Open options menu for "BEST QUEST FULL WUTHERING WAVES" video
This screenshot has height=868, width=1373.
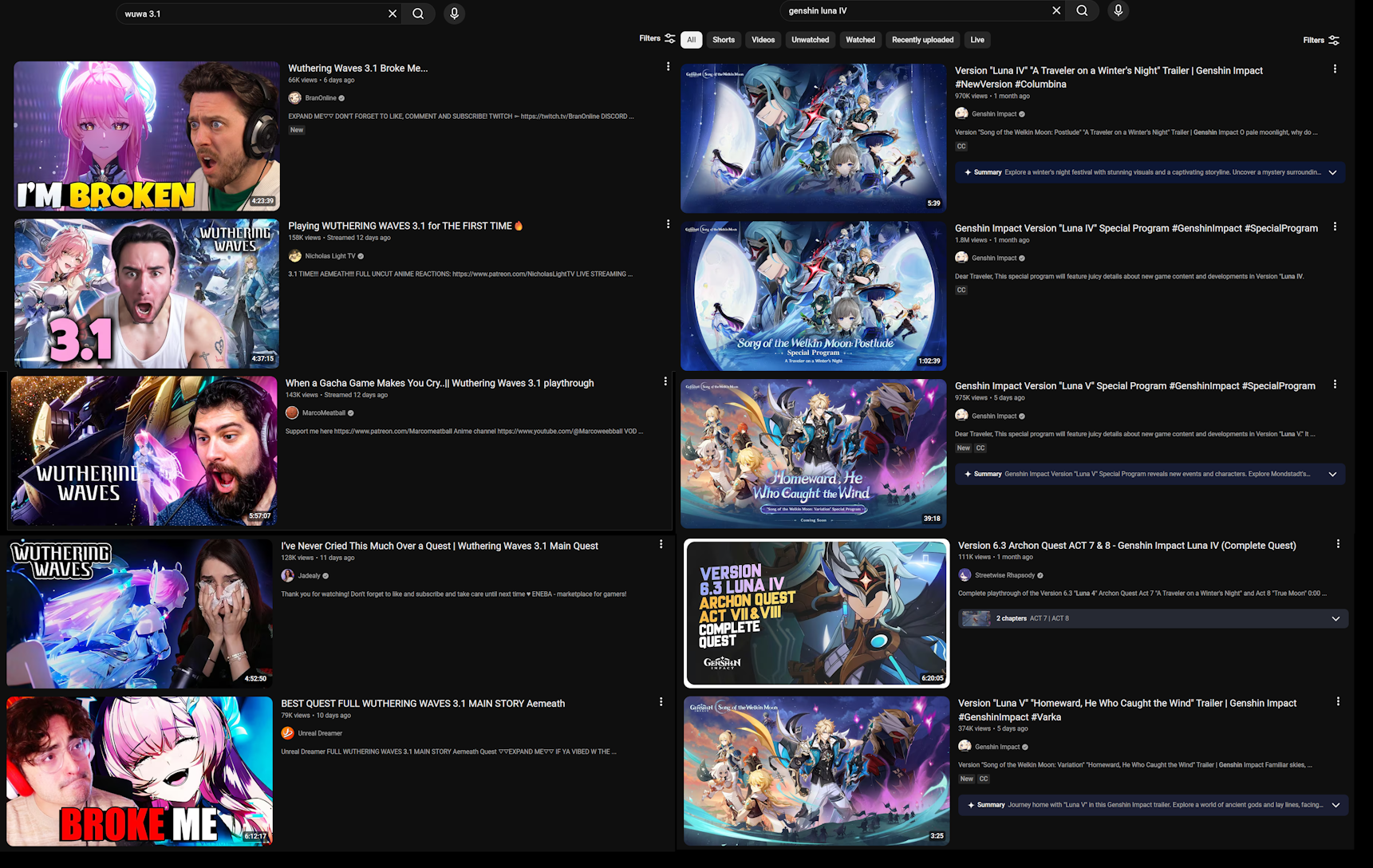pyautogui.click(x=661, y=702)
